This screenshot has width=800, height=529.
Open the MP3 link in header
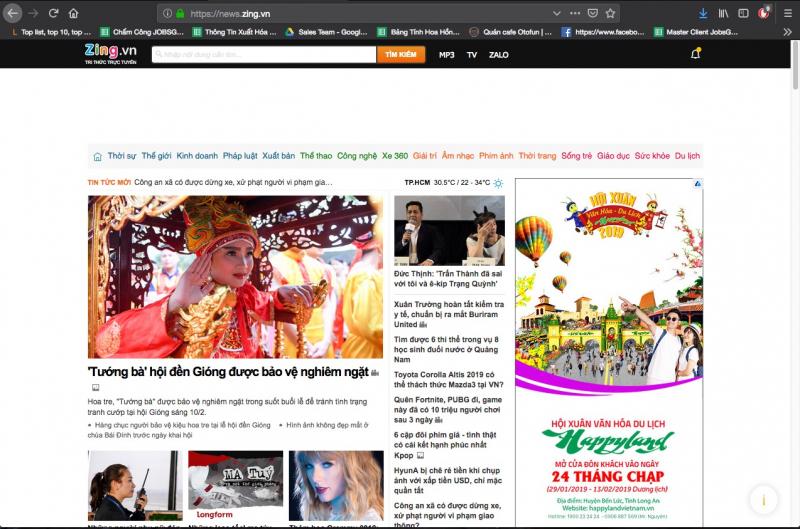(446, 54)
